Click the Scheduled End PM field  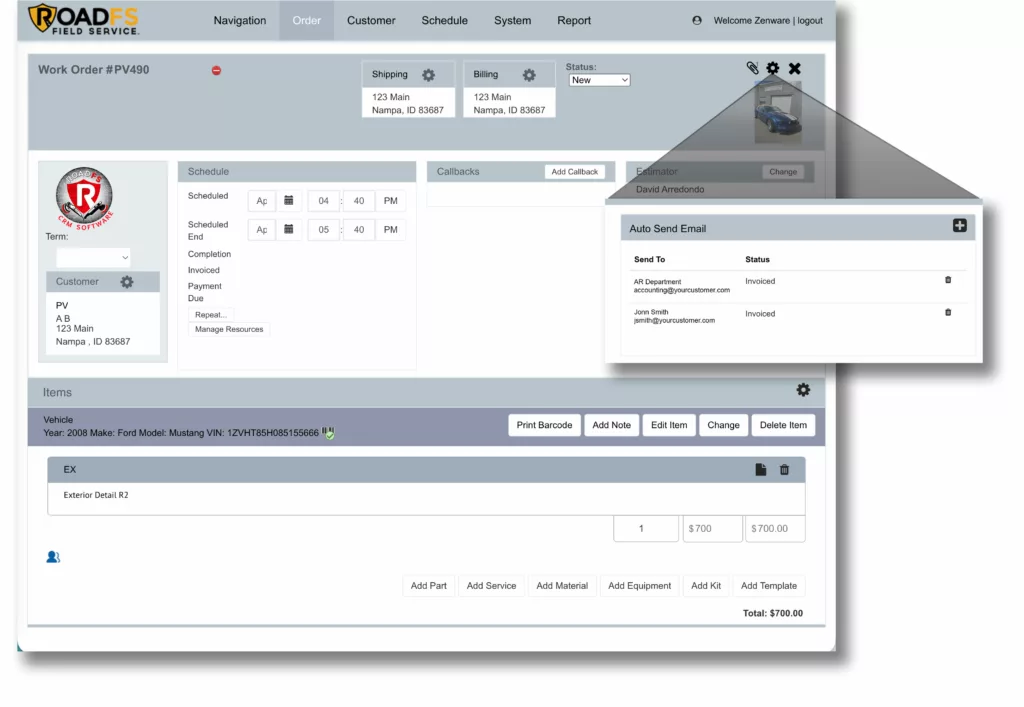[391, 230]
